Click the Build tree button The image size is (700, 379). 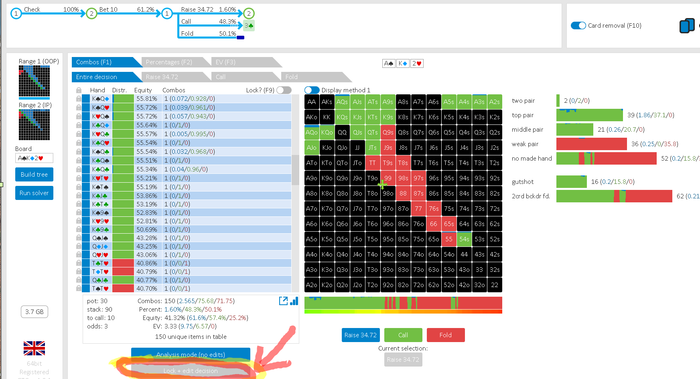pos(34,174)
